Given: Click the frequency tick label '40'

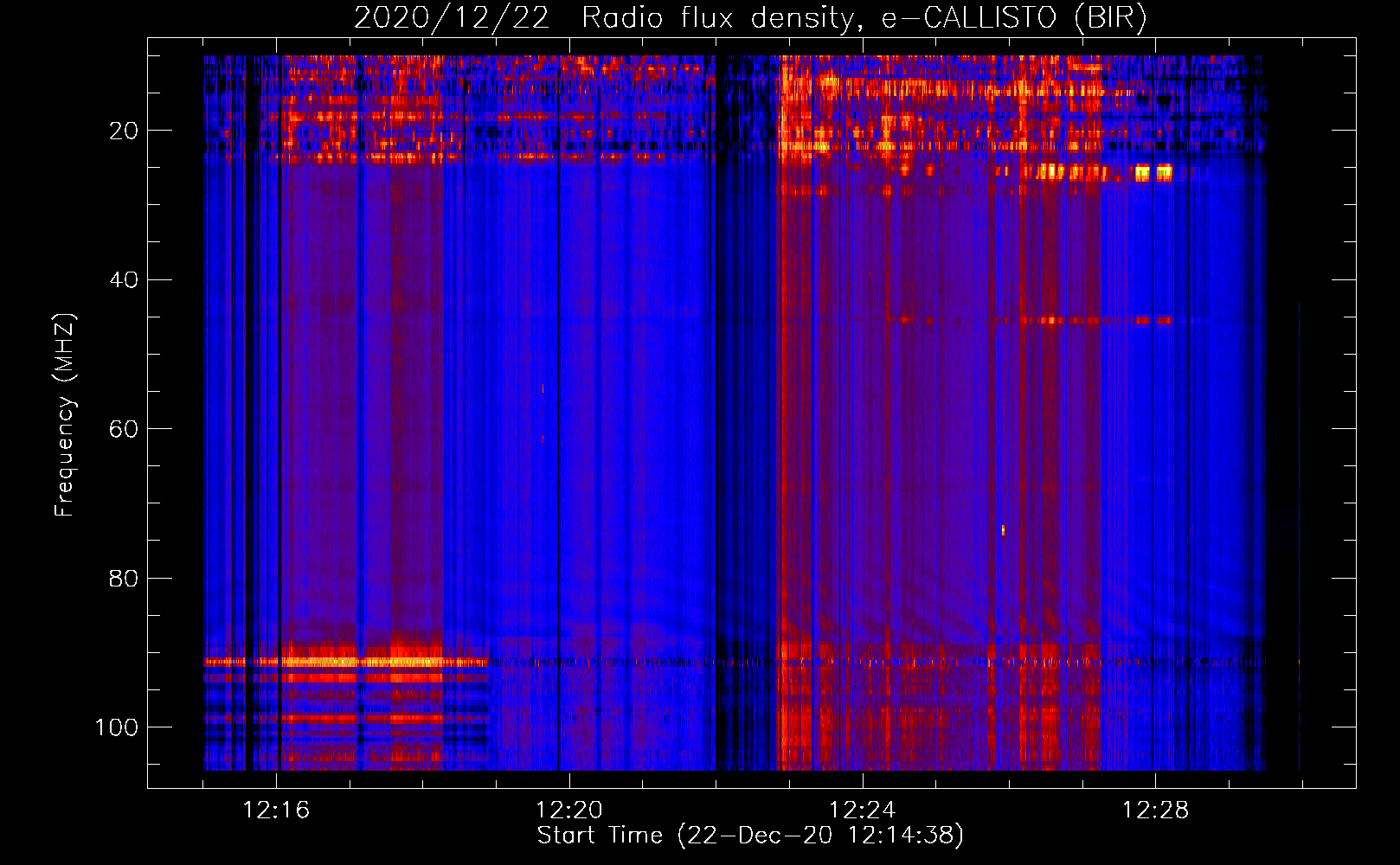Looking at the screenshot, I should pos(123,280).
